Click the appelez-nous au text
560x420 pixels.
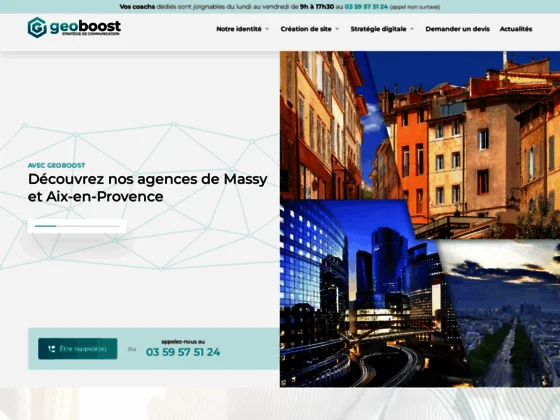point(183,342)
